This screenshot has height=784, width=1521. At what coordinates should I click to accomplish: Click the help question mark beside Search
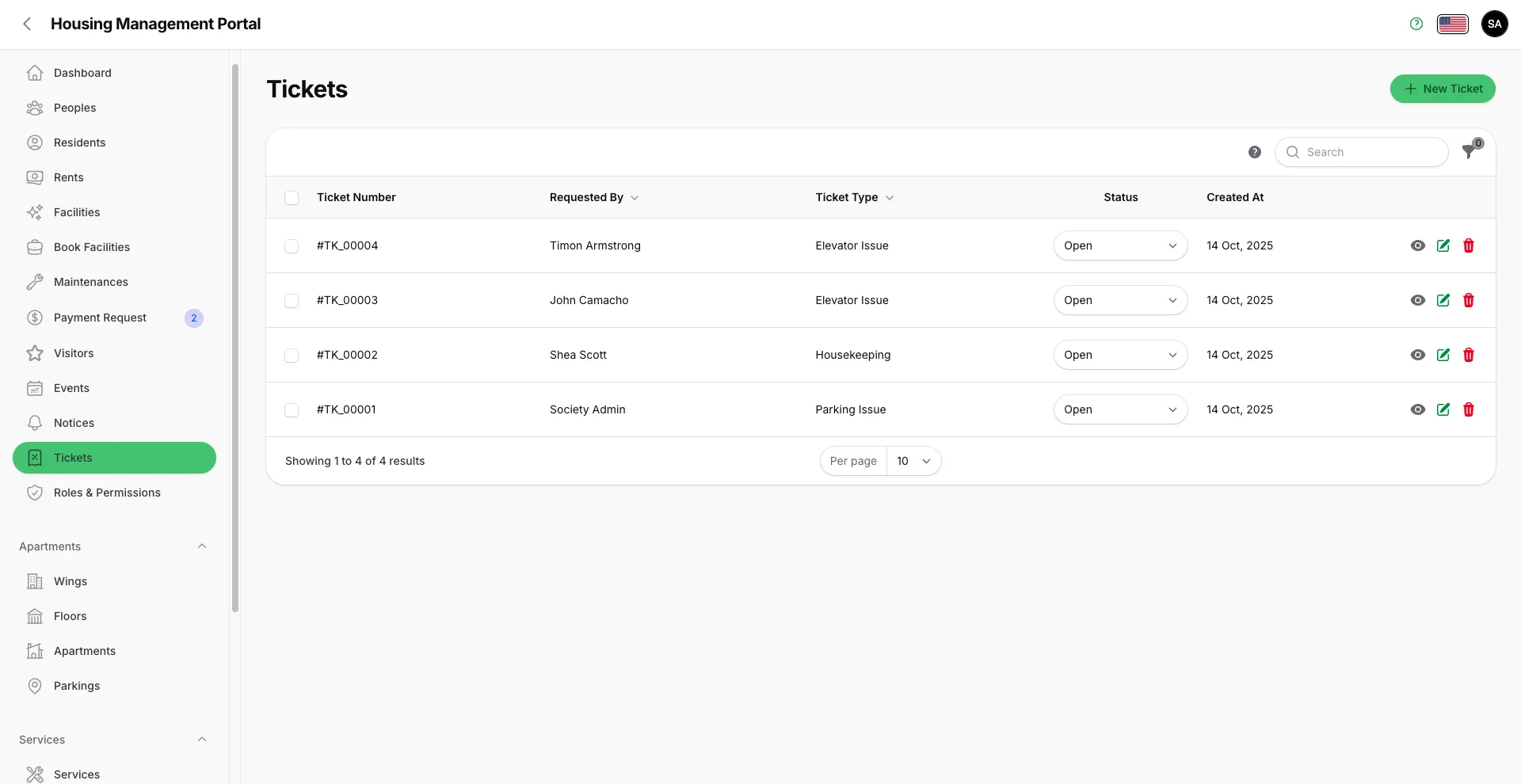[1254, 152]
